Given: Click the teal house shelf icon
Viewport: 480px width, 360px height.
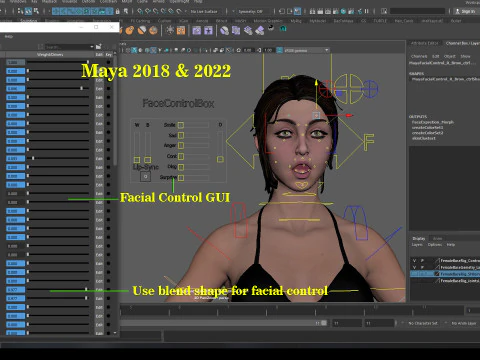Looking at the screenshot, I should click(283, 28).
